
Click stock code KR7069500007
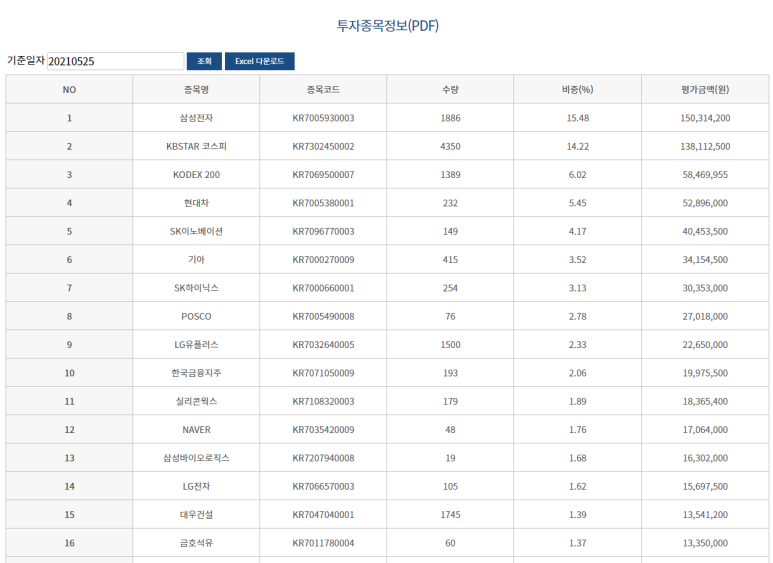(323, 175)
